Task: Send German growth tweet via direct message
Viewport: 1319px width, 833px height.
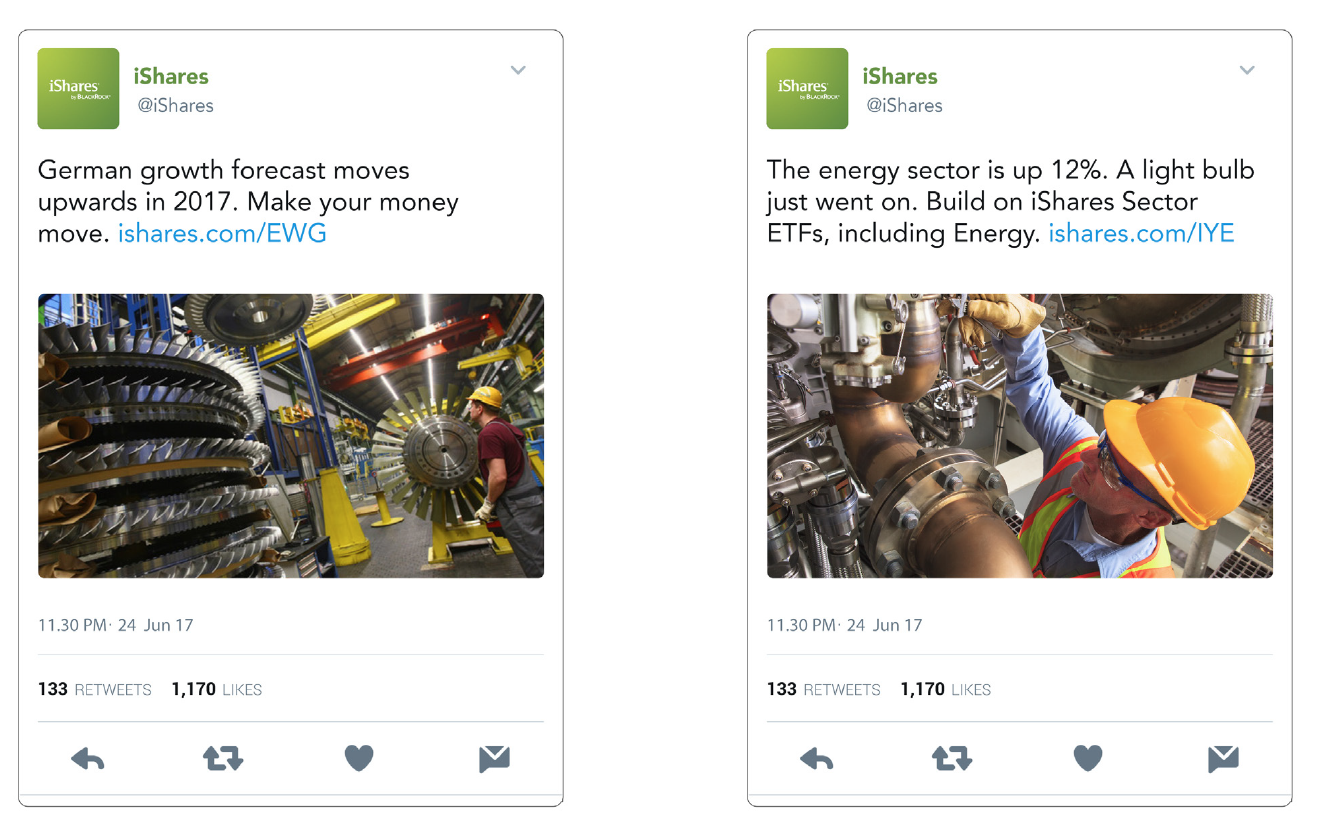Action: [494, 759]
